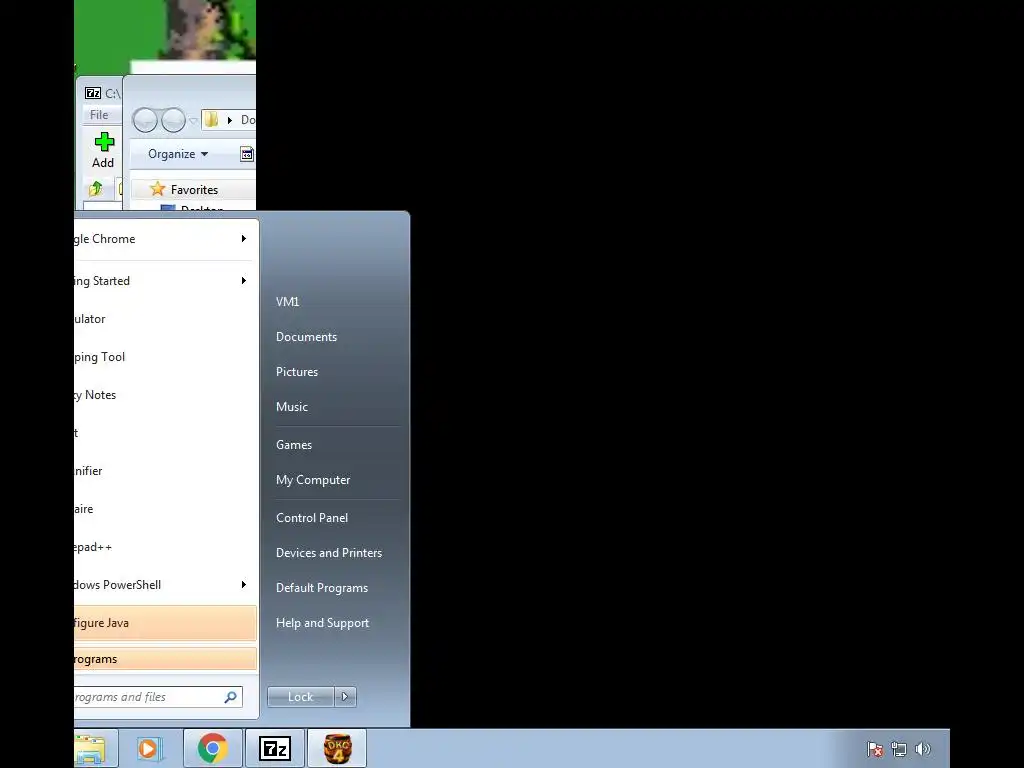Launch Magnifier from the Start list

pyautogui.click(x=165, y=471)
